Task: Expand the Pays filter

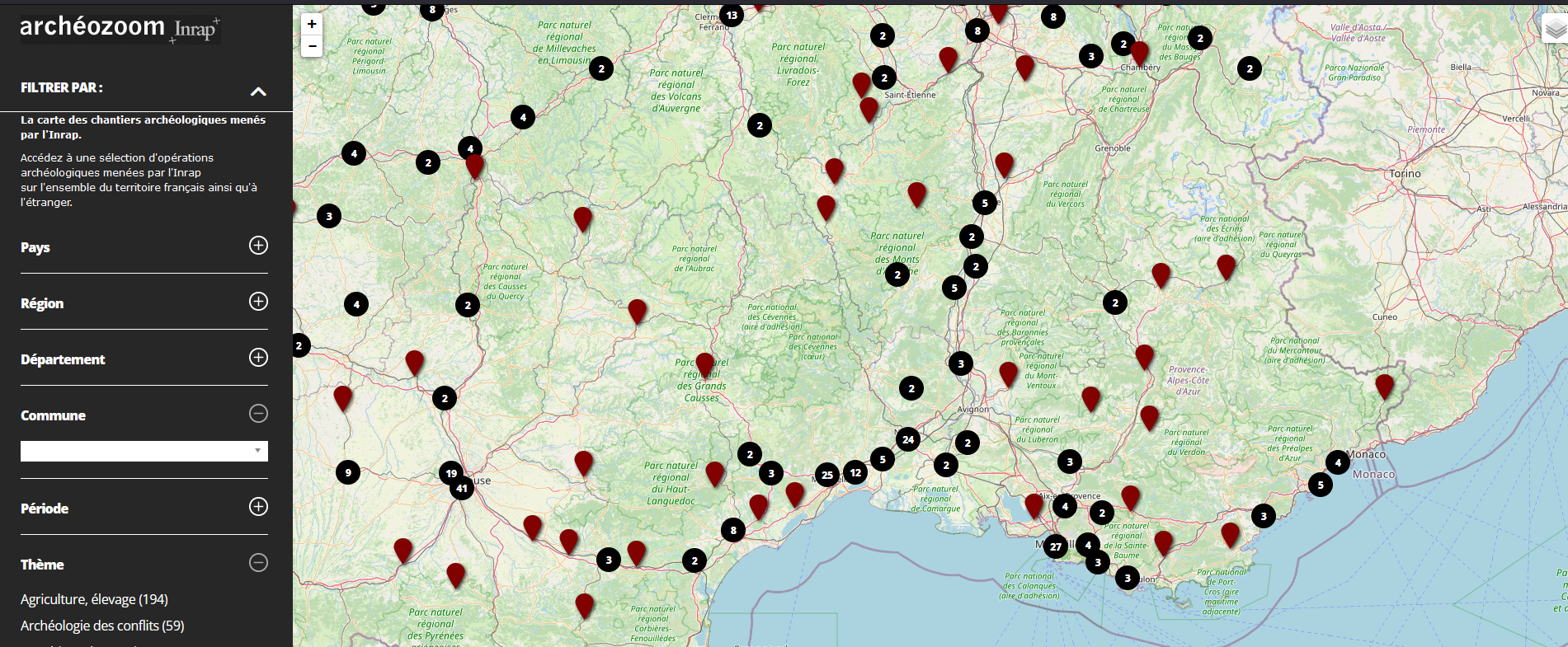Action: click(x=258, y=246)
